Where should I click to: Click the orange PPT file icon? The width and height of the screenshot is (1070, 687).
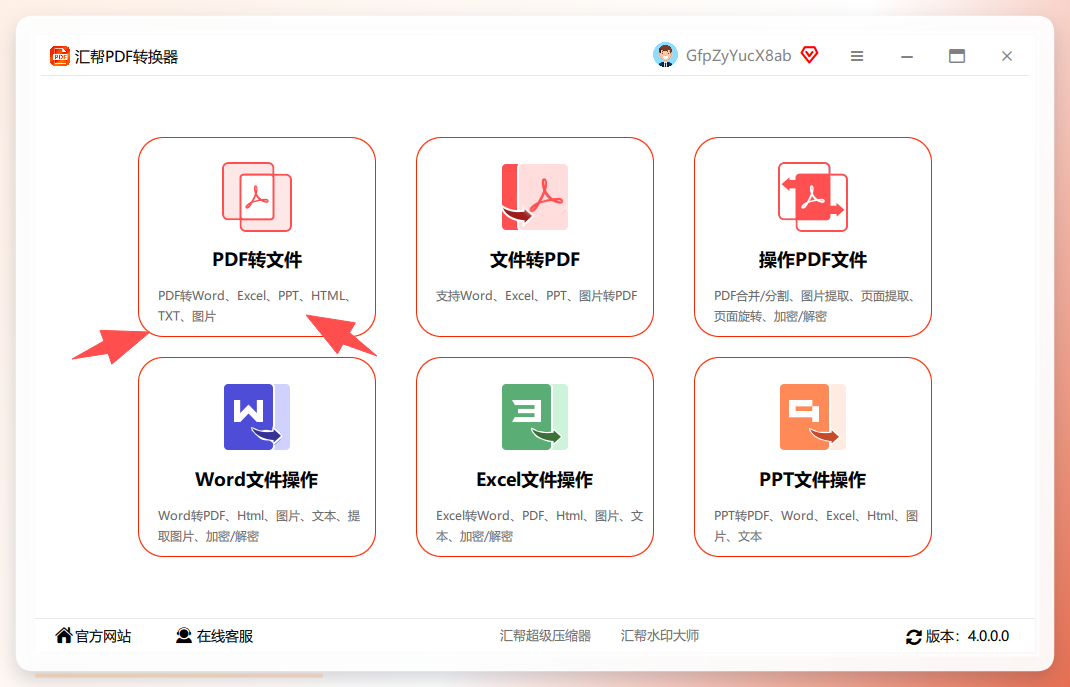(x=813, y=417)
